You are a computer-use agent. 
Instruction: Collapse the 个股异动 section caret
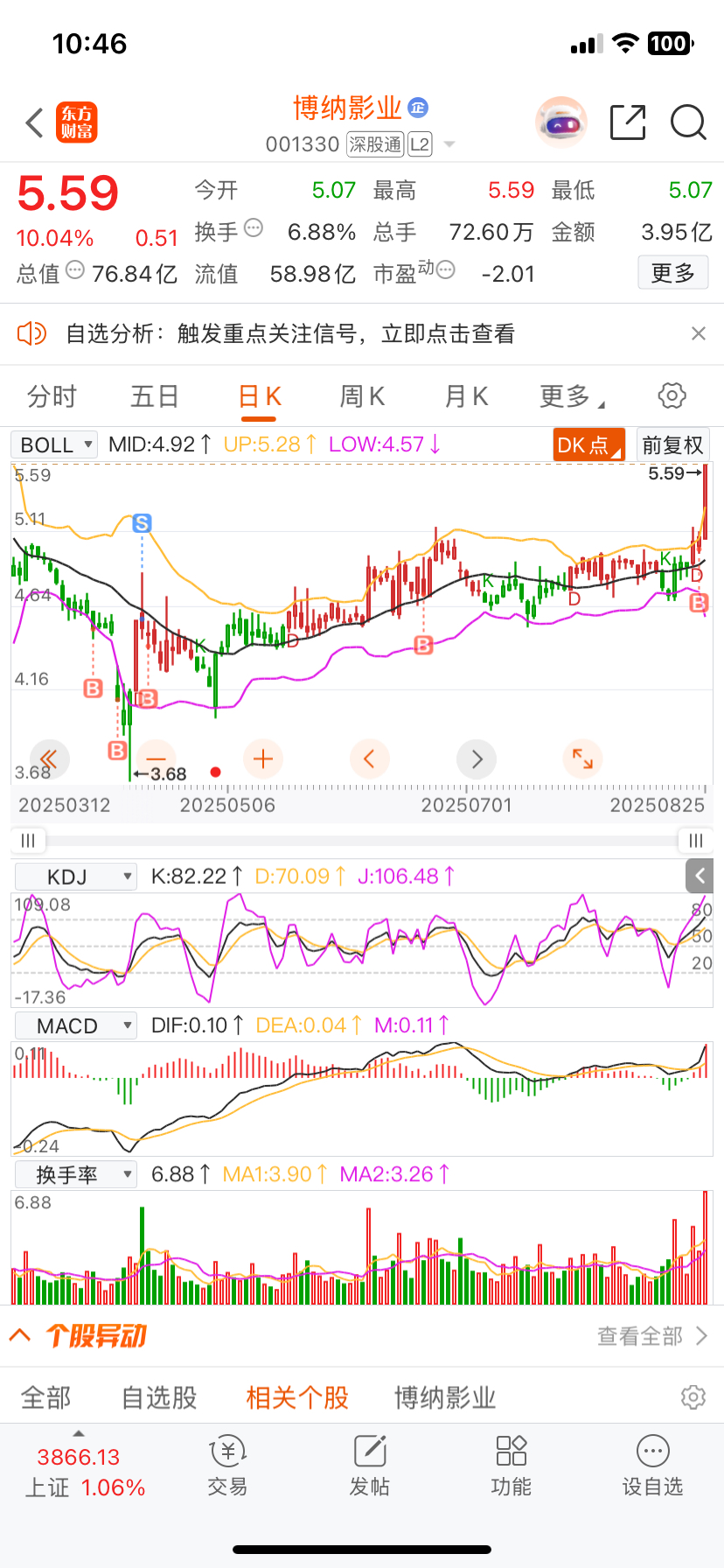click(20, 1335)
